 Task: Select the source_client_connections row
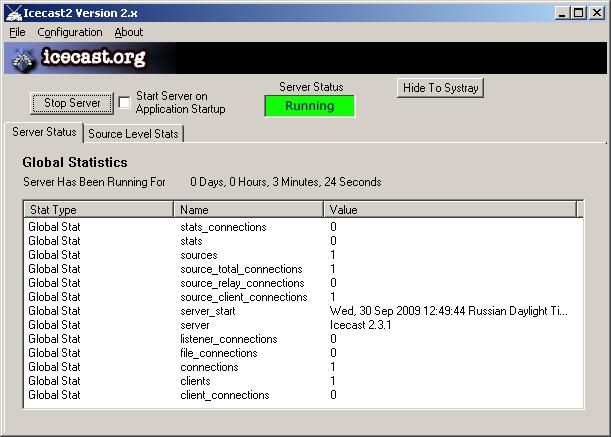click(303, 297)
